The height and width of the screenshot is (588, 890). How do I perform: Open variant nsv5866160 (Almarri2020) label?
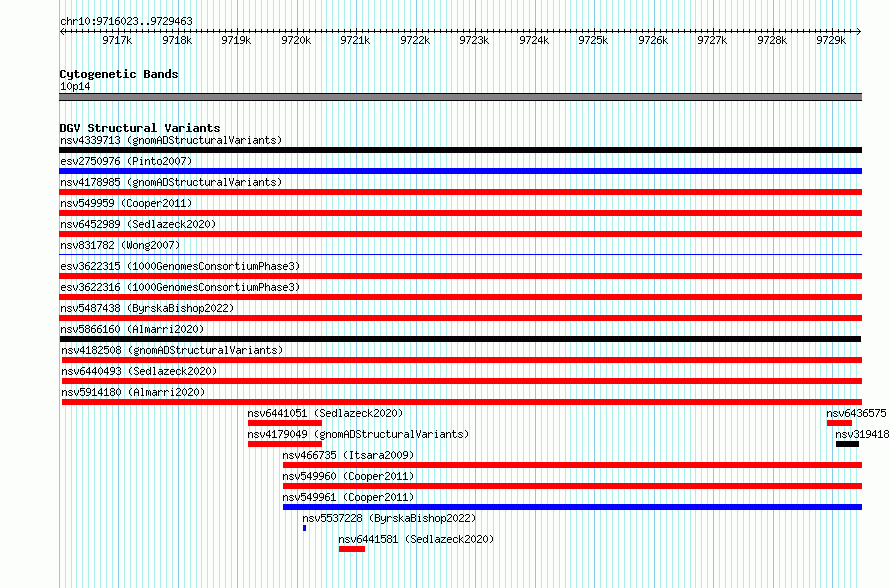click(x=132, y=329)
